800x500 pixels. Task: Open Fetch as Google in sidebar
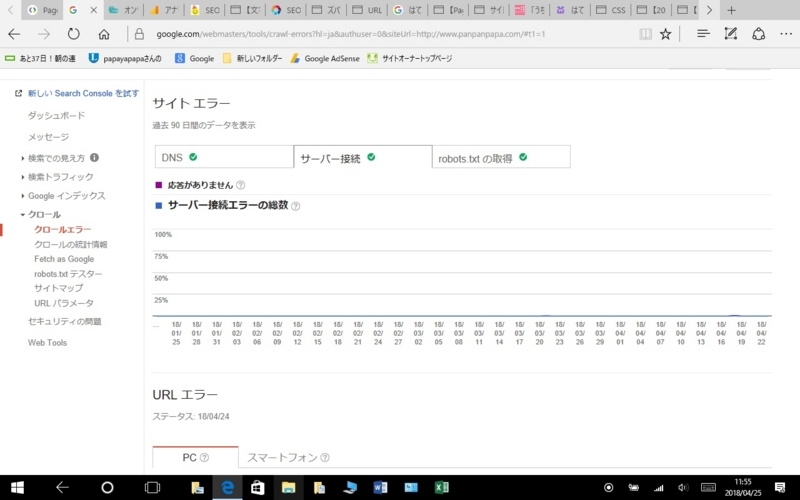[64, 259]
